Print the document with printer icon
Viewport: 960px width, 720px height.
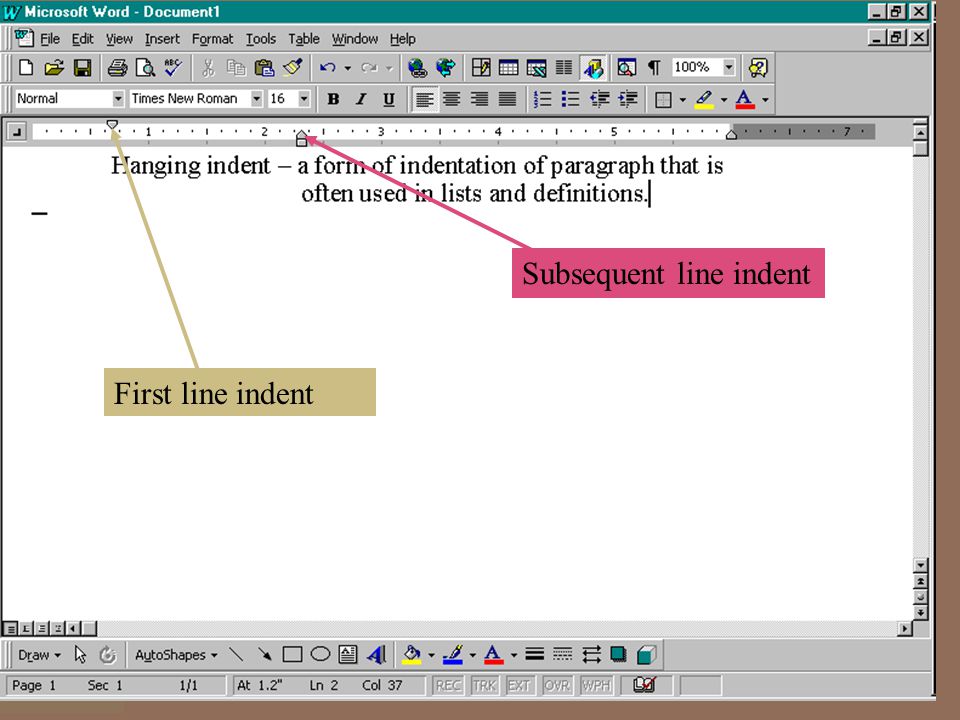tap(117, 67)
